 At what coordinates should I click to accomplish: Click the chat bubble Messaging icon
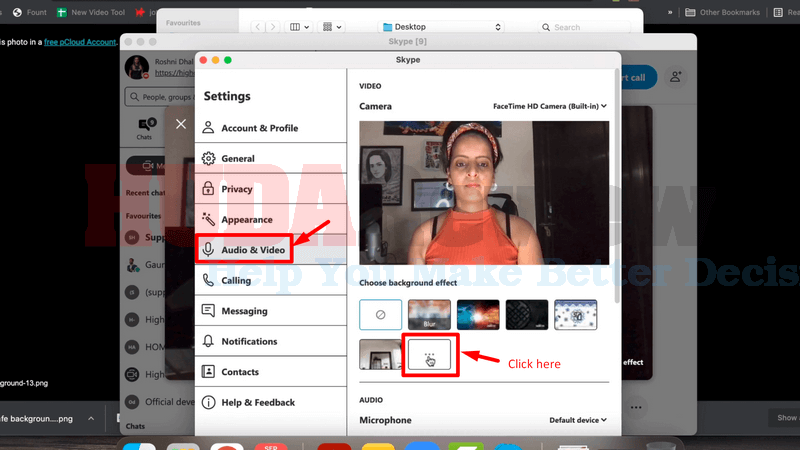pyautogui.click(x=208, y=310)
